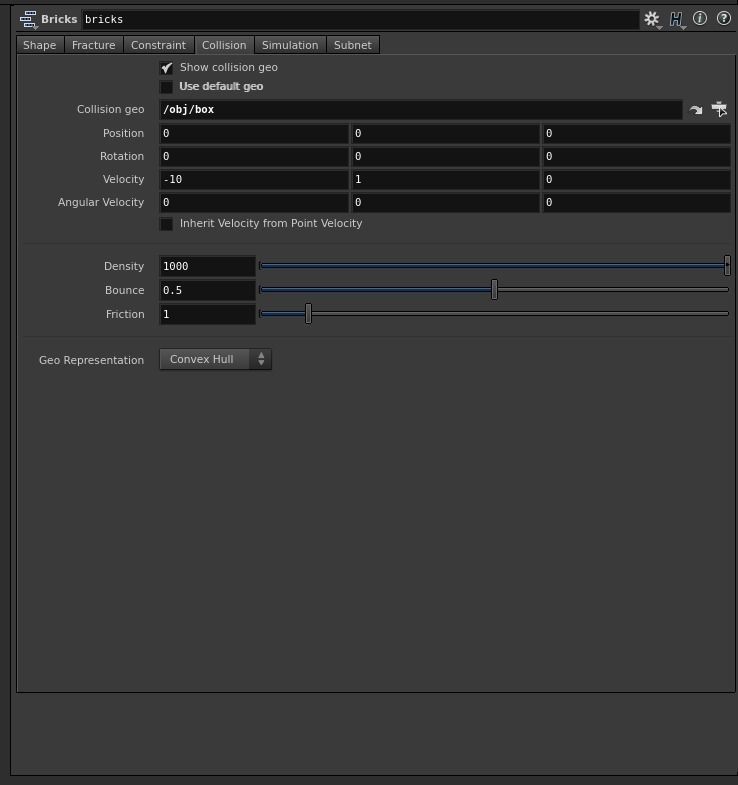Click the Bounce slider handle
Image resolution: width=738 pixels, height=785 pixels.
tap(494, 289)
